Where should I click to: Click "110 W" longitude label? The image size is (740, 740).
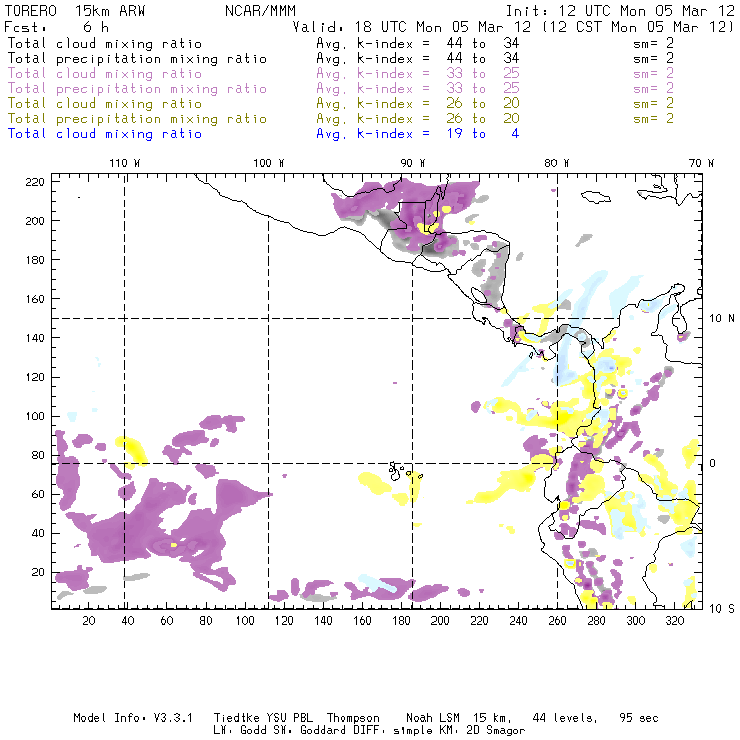point(125,163)
